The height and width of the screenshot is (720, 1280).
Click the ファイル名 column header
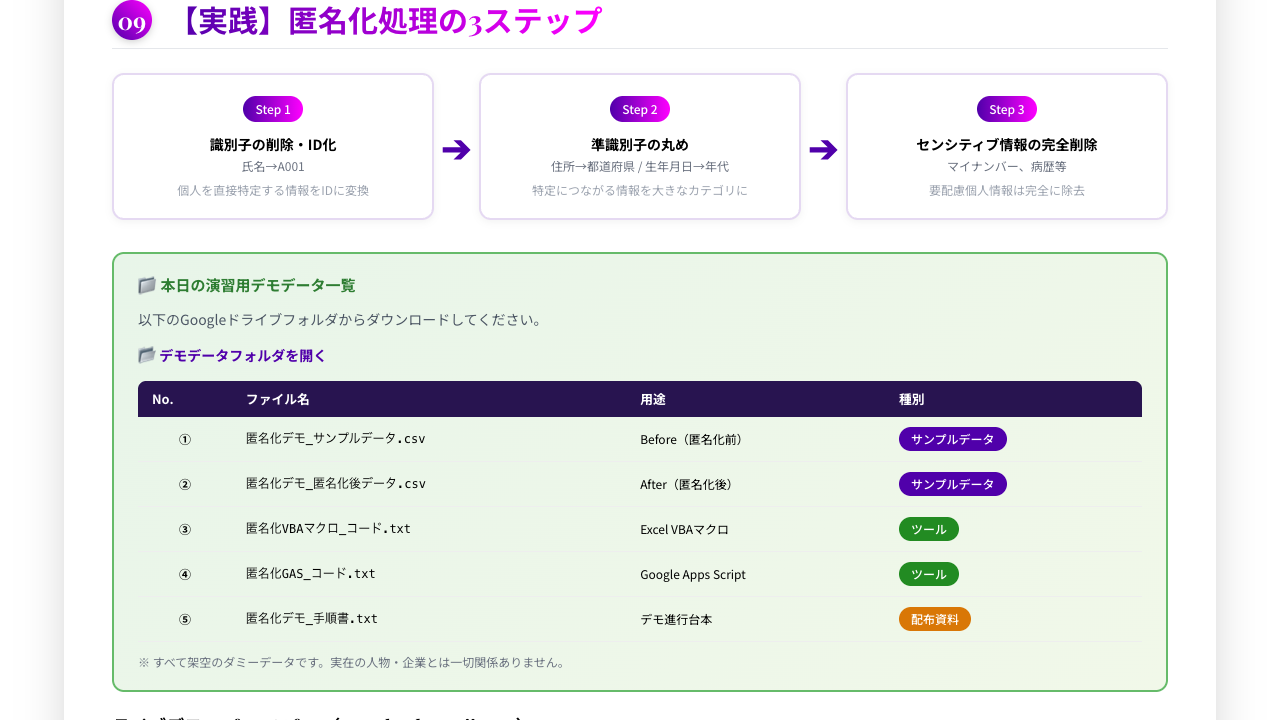[277, 399]
